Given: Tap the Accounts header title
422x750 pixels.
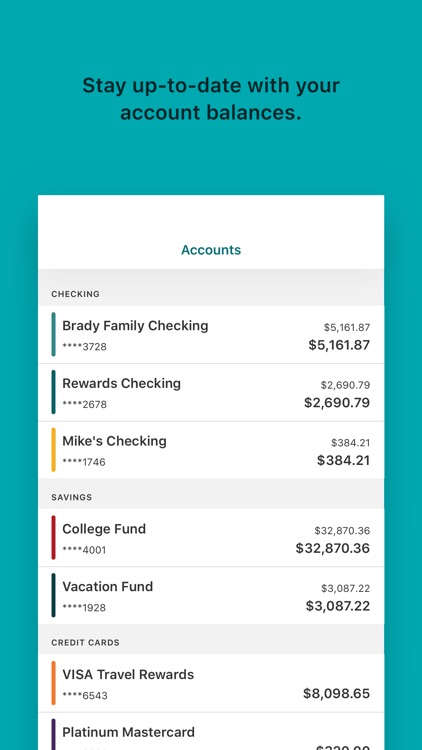Looking at the screenshot, I should (211, 250).
